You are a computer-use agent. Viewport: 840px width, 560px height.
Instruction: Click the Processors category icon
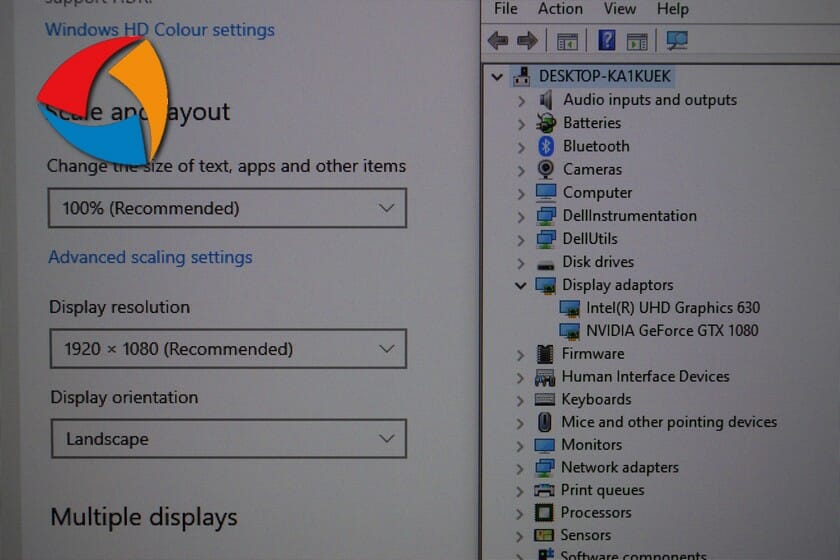(544, 513)
